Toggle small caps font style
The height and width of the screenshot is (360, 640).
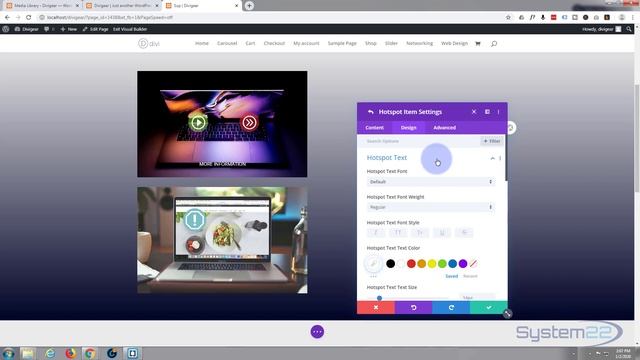[420, 233]
